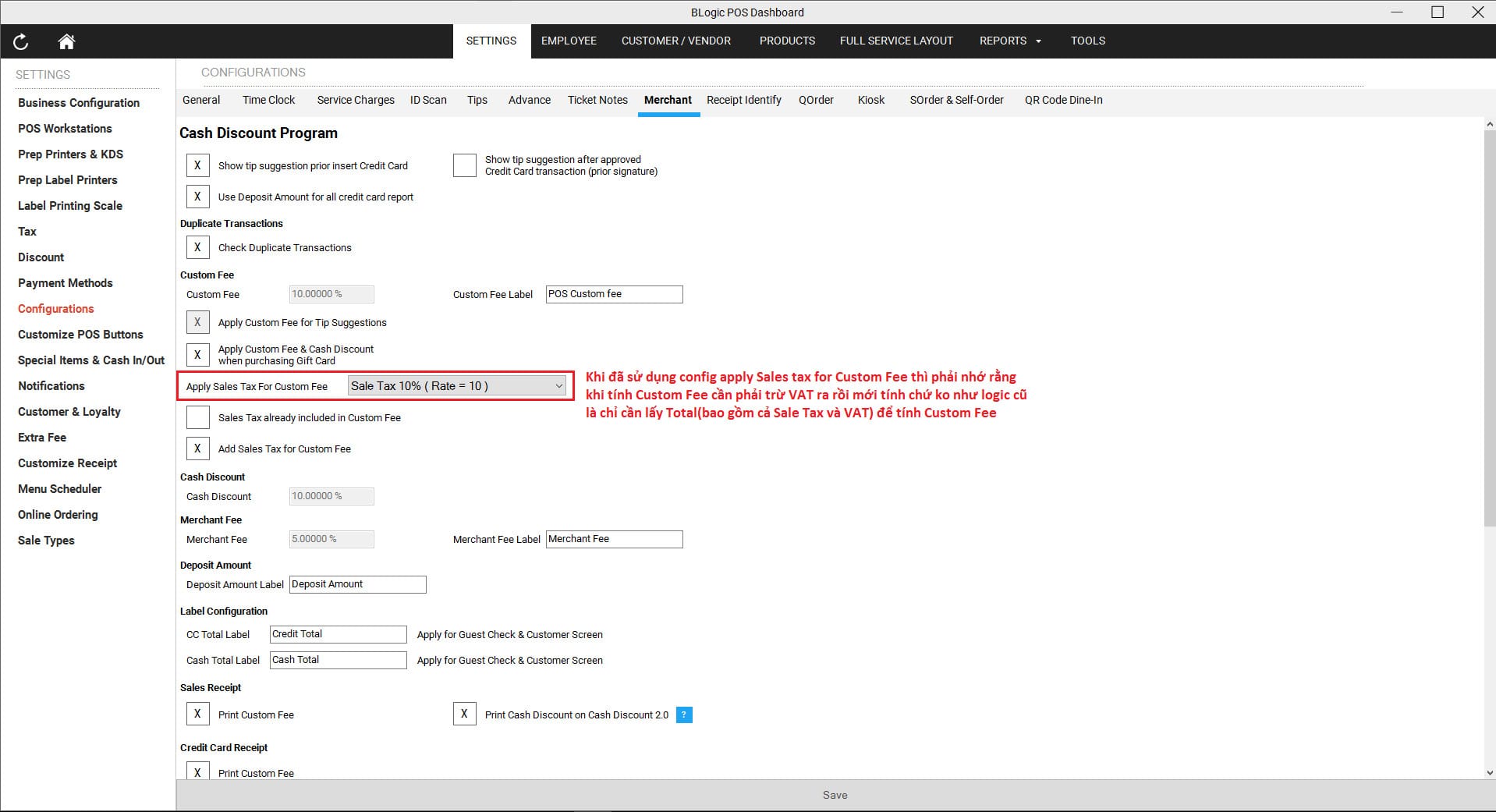Click the Save button

coord(835,795)
